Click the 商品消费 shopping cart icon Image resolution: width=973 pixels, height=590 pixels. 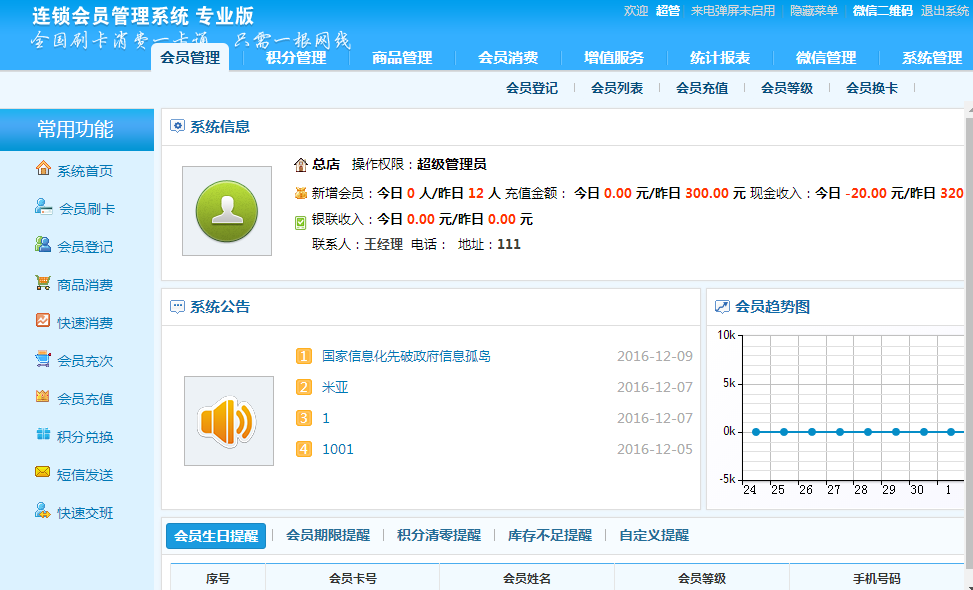pos(41,283)
